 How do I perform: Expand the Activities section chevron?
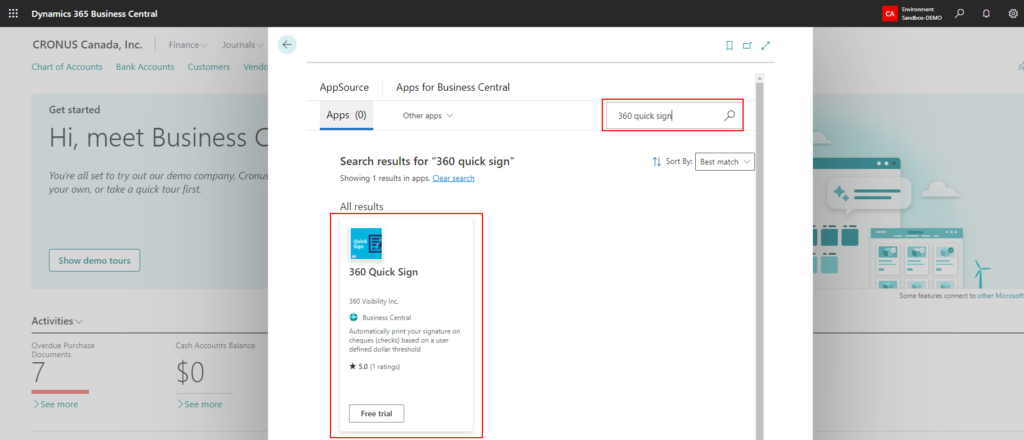pyautogui.click(x=79, y=321)
